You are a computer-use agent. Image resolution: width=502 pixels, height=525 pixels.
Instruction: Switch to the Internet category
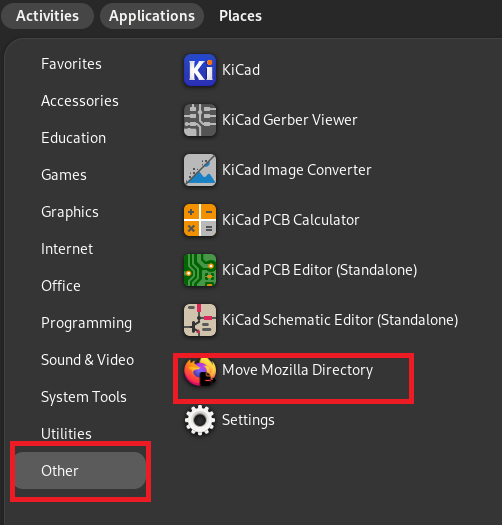(x=67, y=249)
